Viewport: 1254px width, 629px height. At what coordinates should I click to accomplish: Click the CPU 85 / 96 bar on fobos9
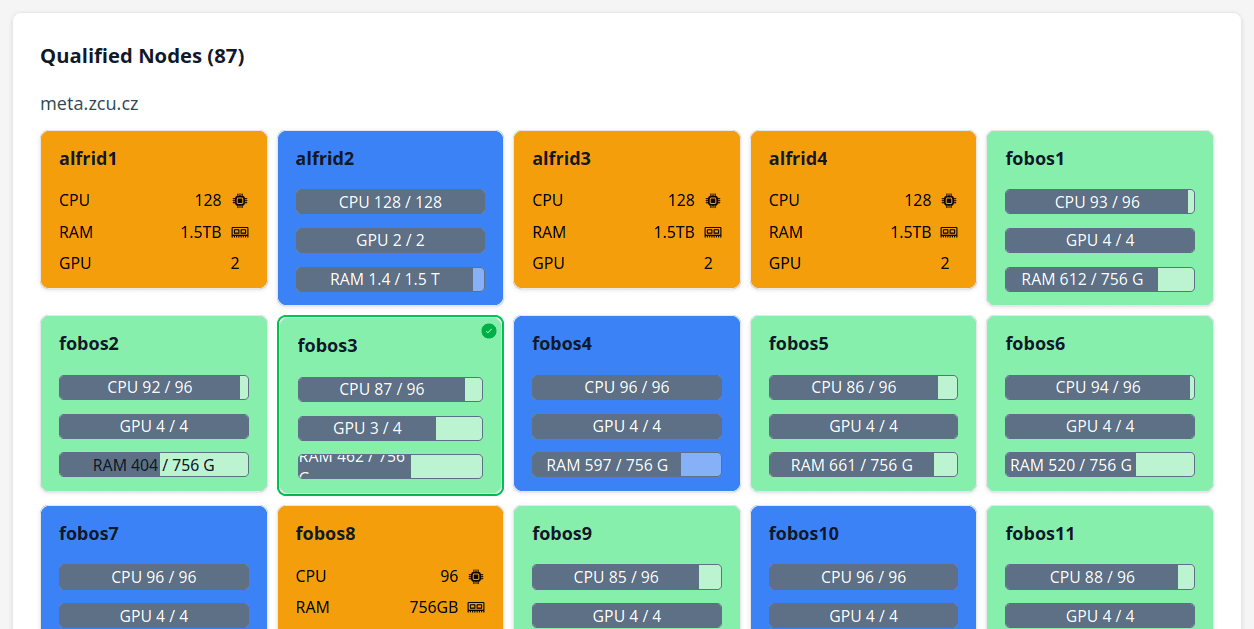click(x=626, y=577)
